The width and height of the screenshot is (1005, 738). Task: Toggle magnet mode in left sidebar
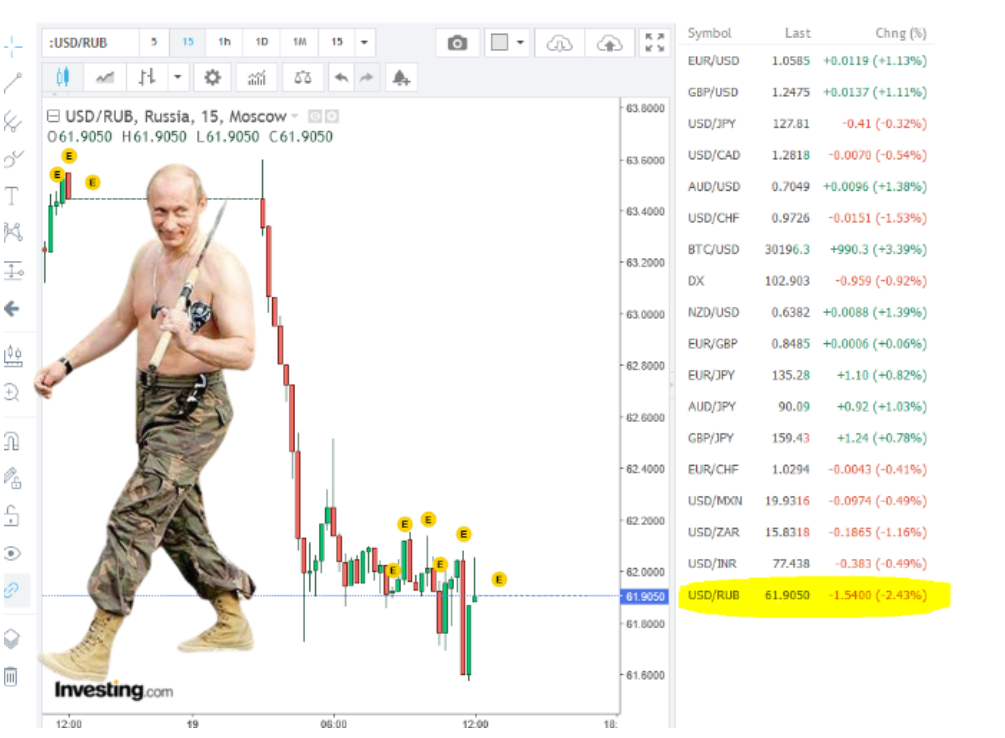tap(12, 441)
